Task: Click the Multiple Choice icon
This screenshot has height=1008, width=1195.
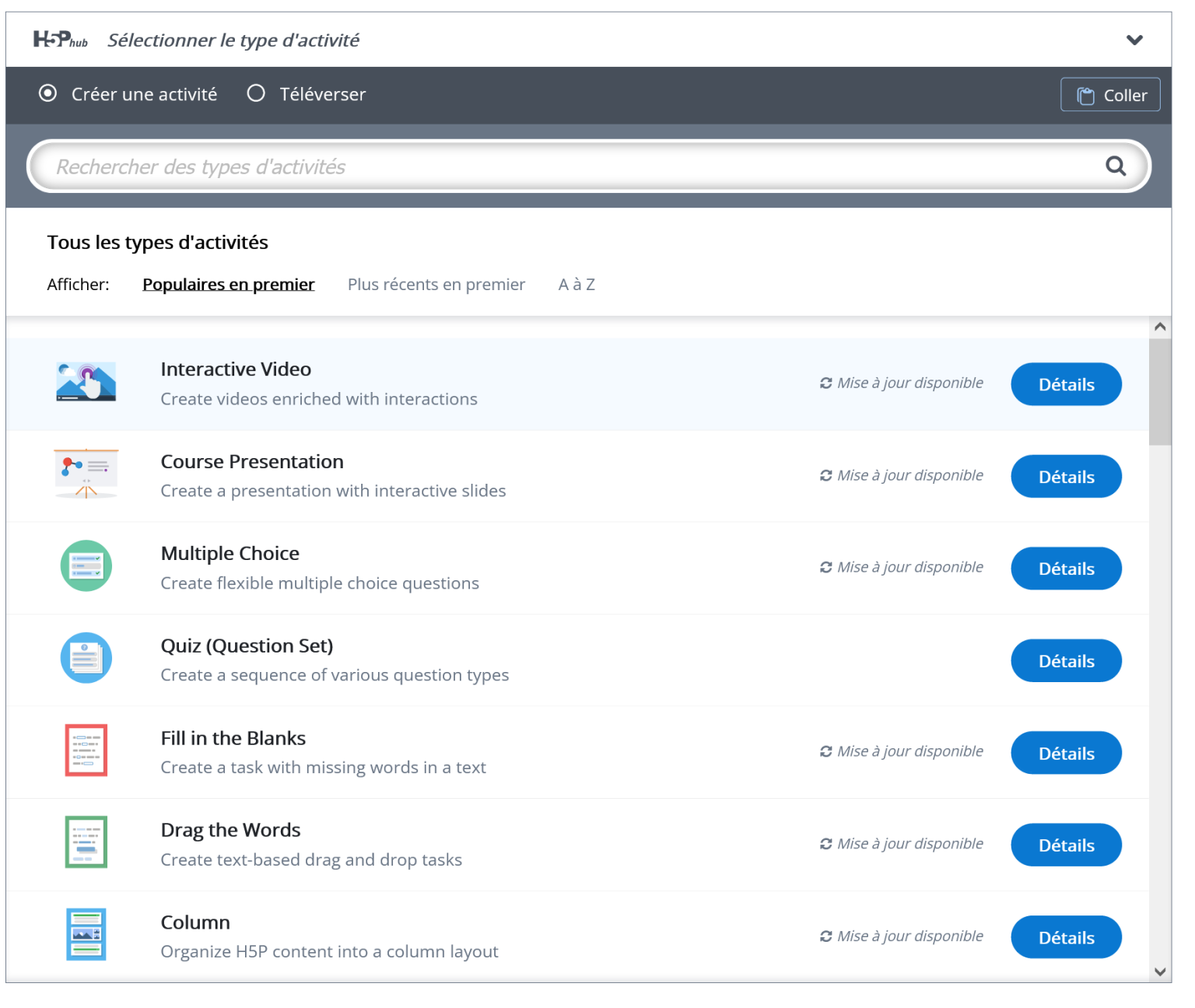Action: point(86,565)
